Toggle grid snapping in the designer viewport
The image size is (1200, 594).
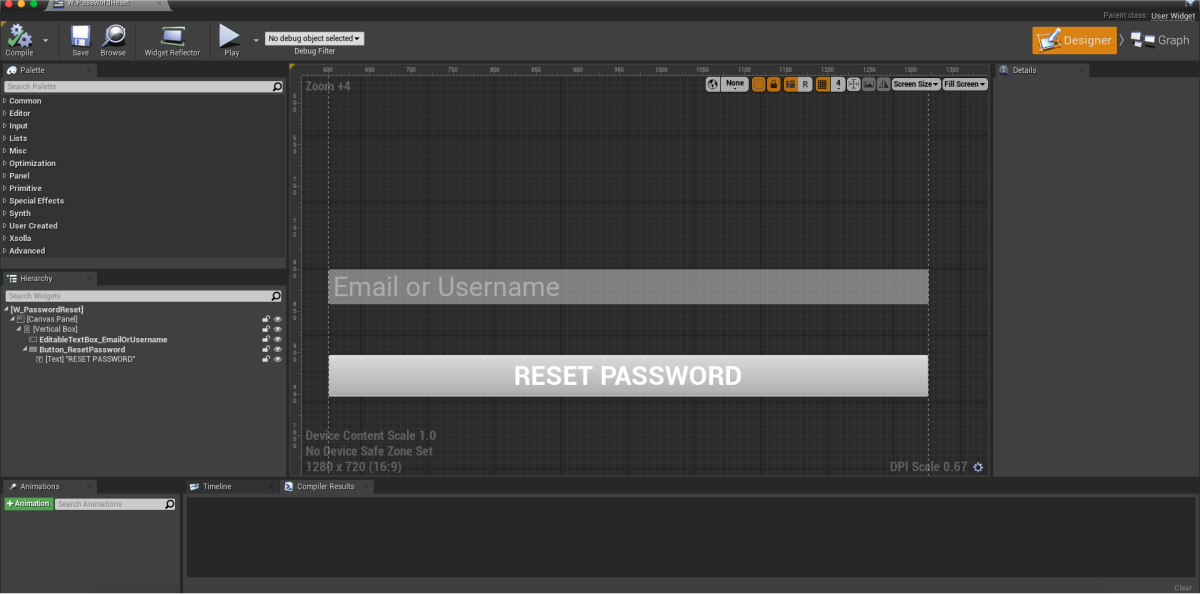click(x=822, y=84)
